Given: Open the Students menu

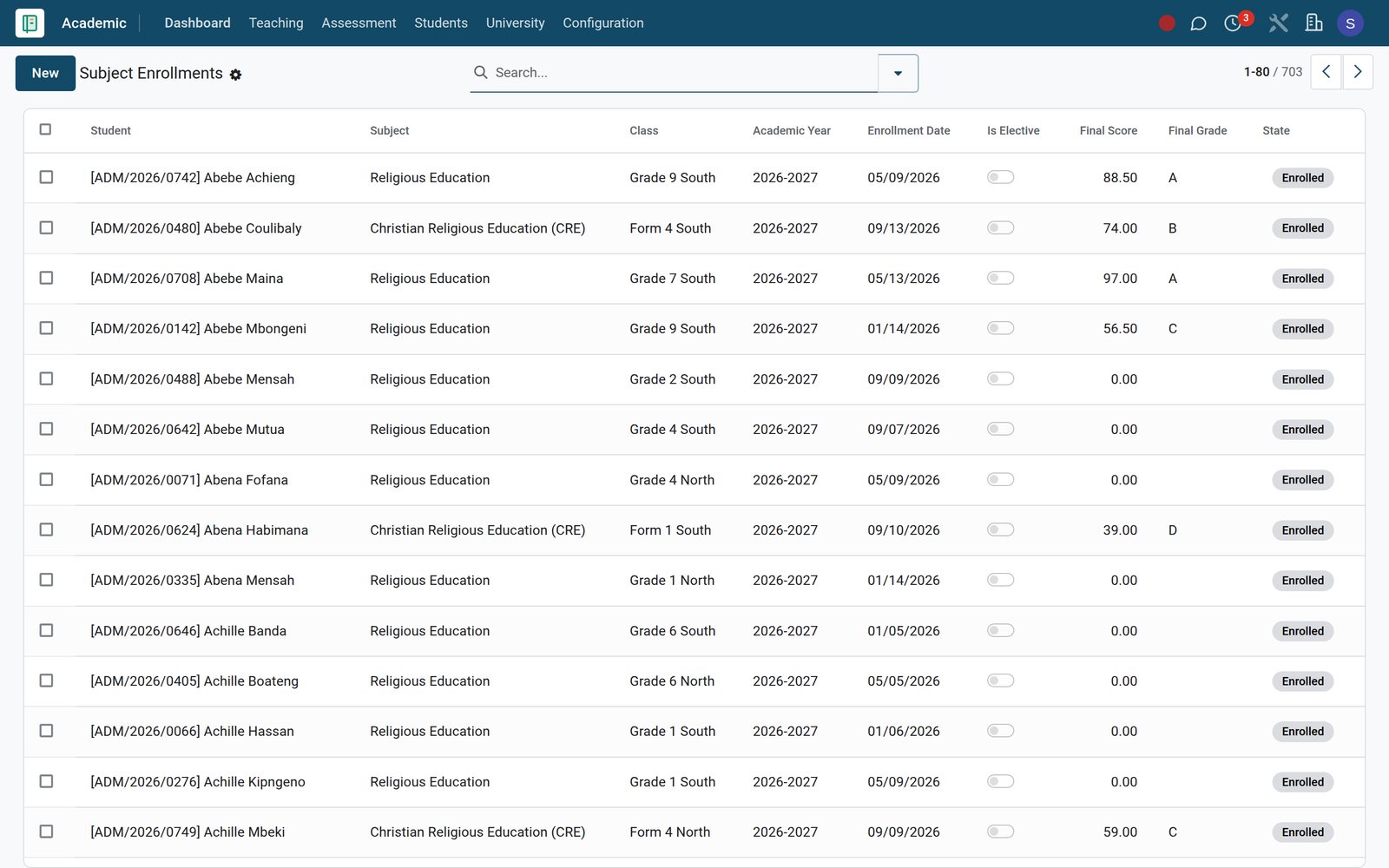Looking at the screenshot, I should pyautogui.click(x=441, y=23).
